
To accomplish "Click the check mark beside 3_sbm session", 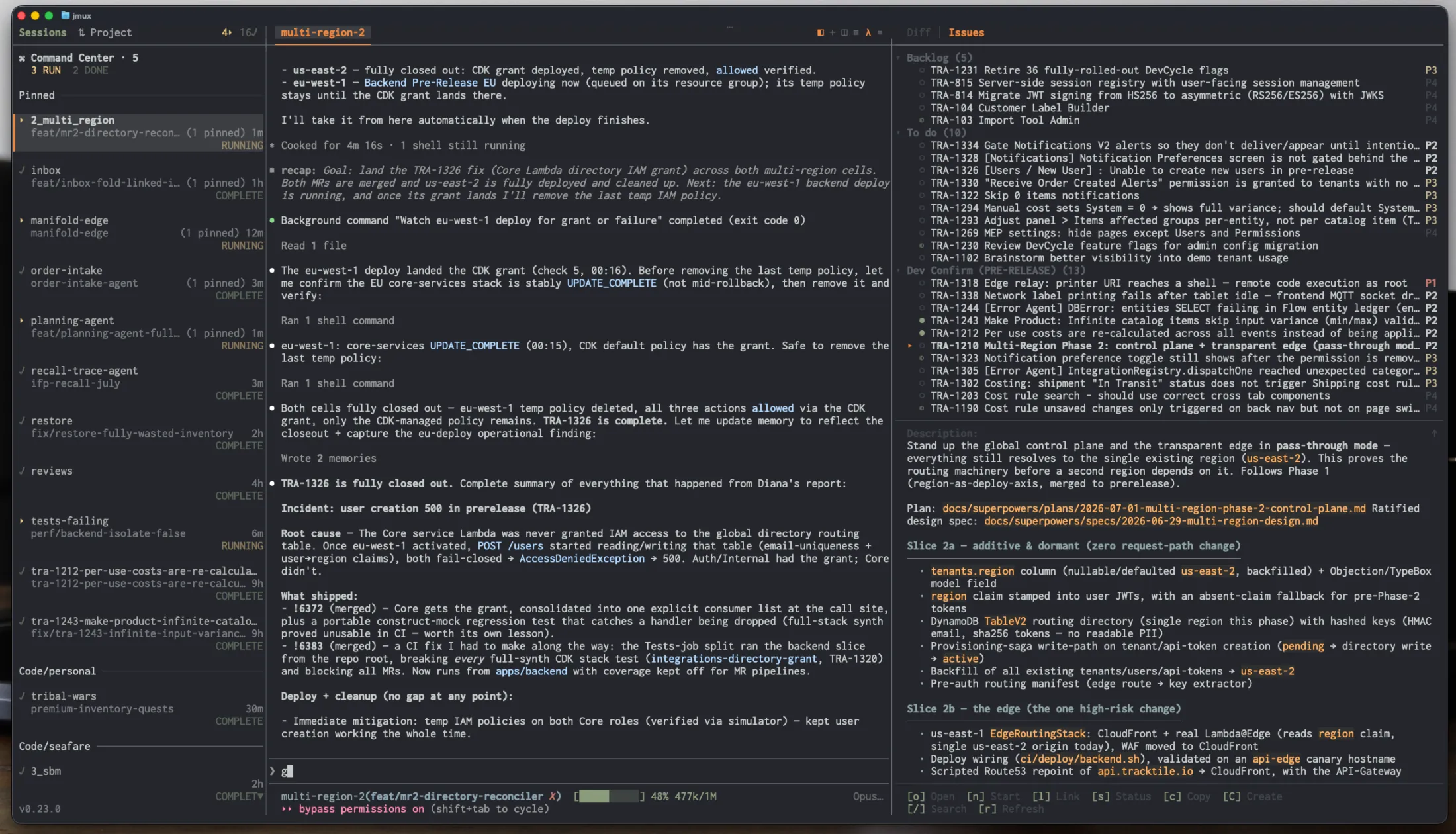I will click(x=22, y=771).
